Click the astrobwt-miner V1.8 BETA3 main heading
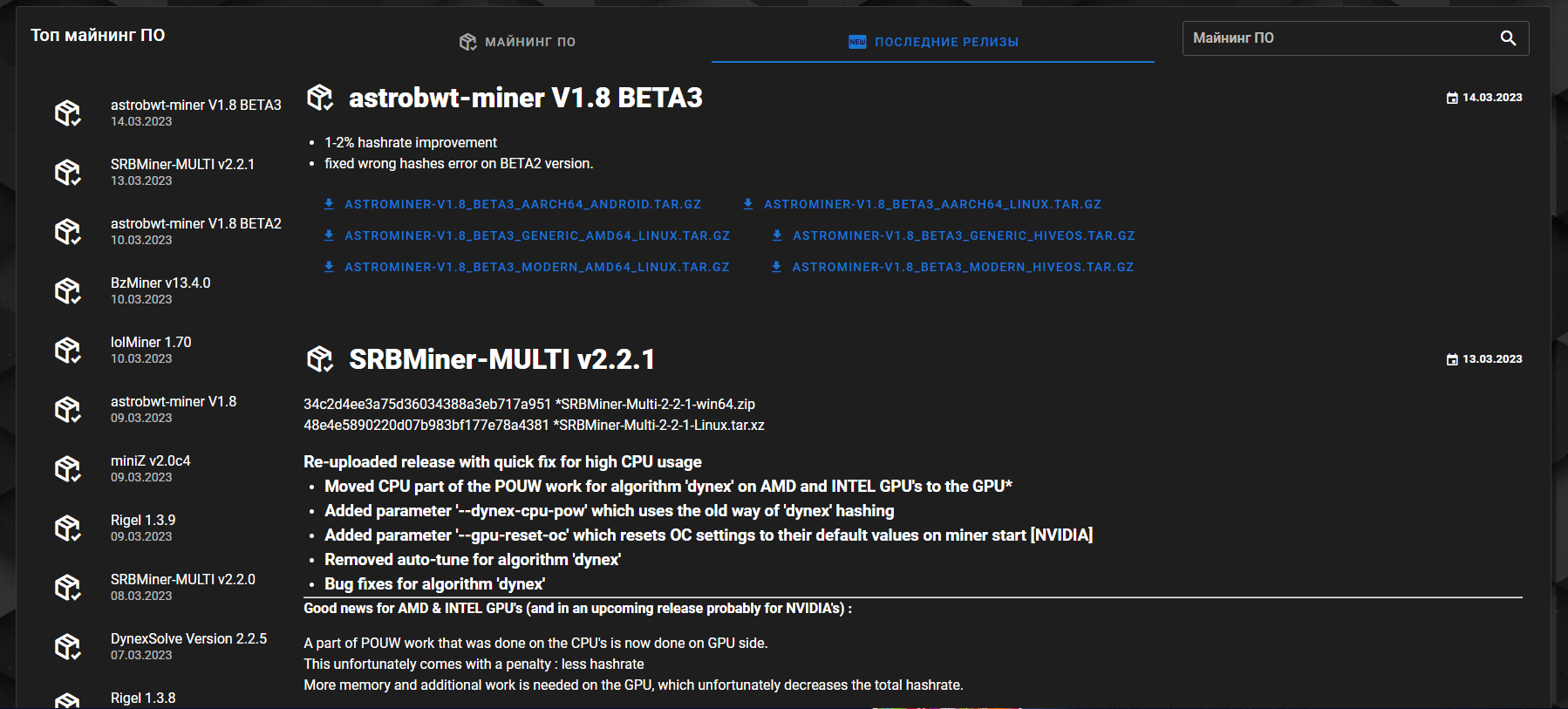Viewport: 1568px width, 709px height. pyautogui.click(x=526, y=98)
